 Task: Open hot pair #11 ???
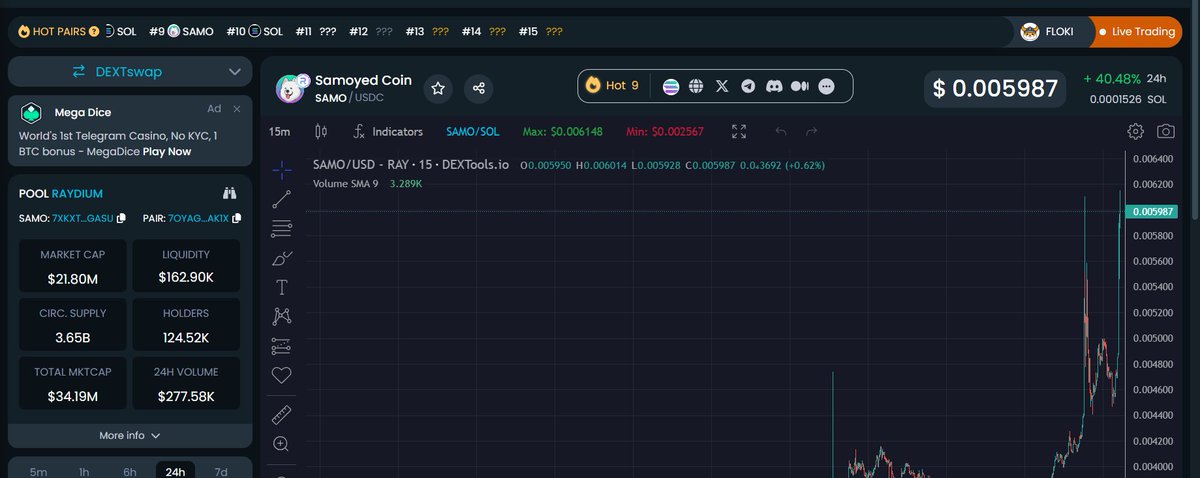pos(315,32)
